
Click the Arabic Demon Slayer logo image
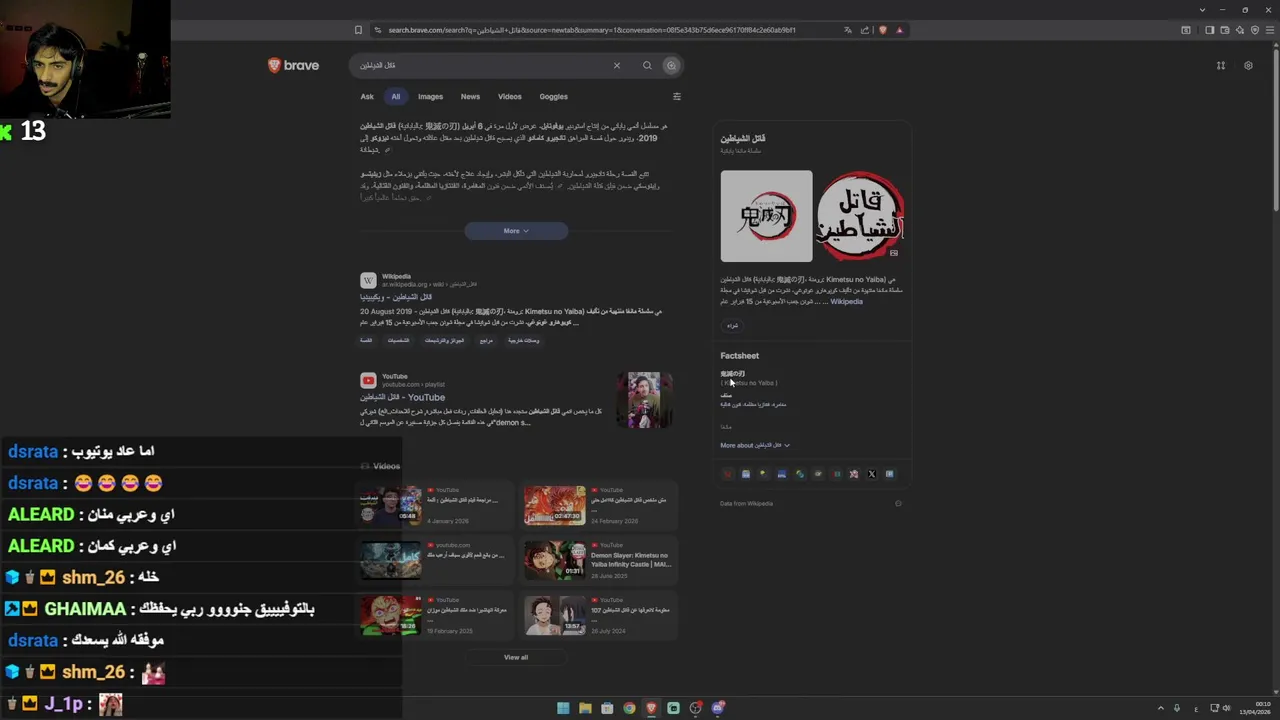click(860, 216)
